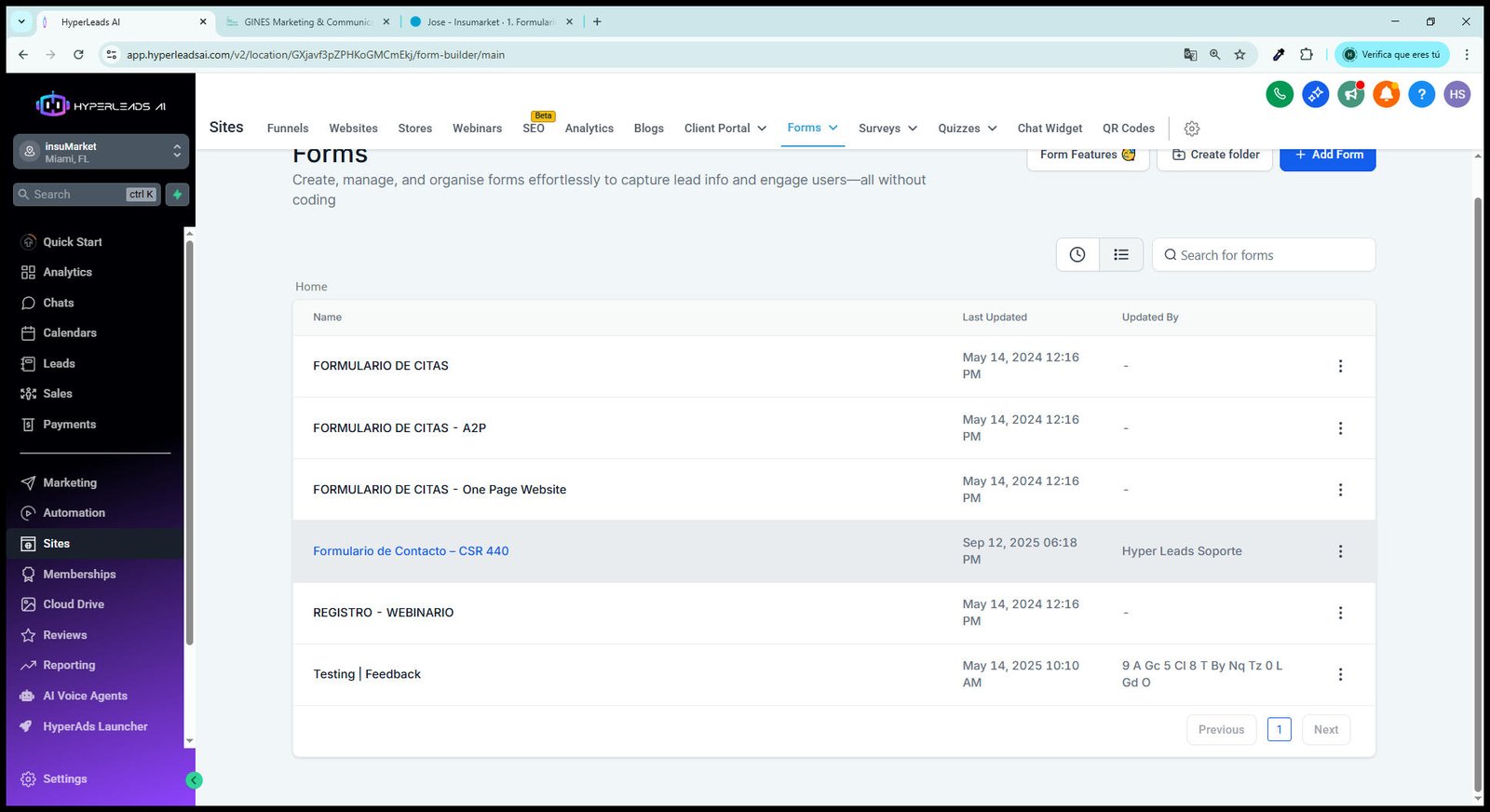Screen dimensions: 1490x812
Task: Expand the insuMarket location switcher
Action: (101, 152)
